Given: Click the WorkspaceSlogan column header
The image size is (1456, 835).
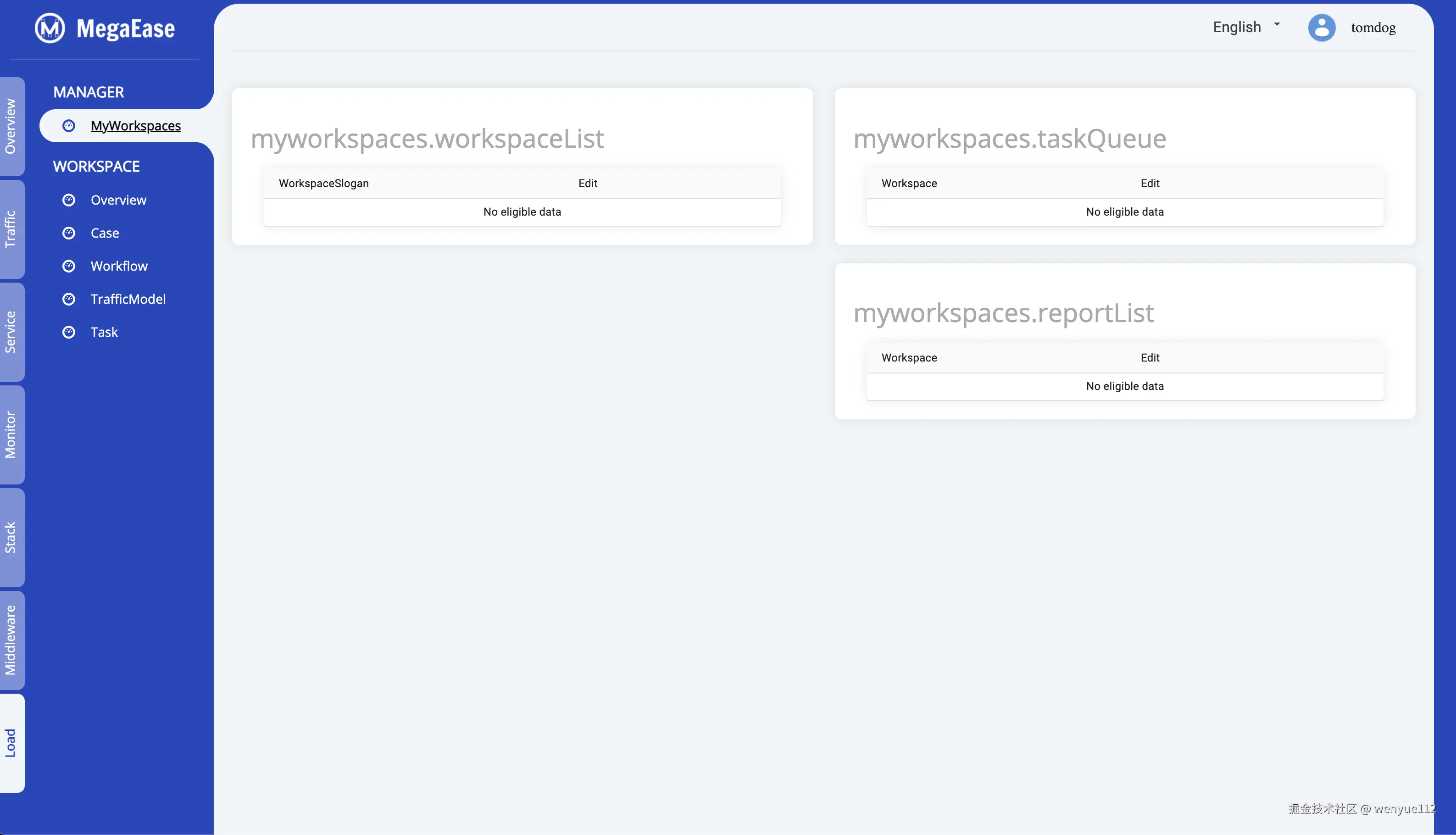Looking at the screenshot, I should point(323,183).
